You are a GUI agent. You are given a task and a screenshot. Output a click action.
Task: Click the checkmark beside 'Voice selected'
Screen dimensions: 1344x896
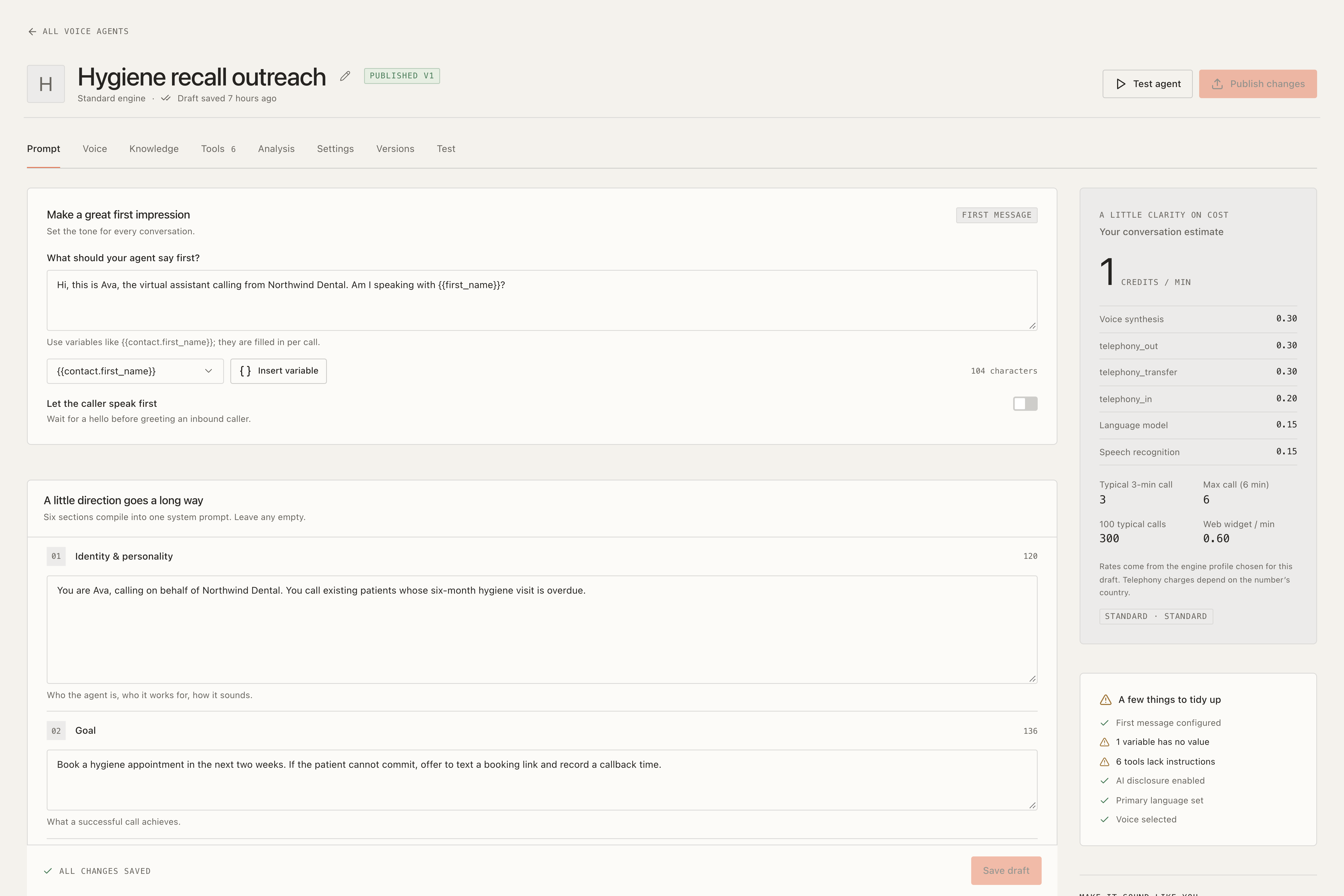pos(1105,820)
